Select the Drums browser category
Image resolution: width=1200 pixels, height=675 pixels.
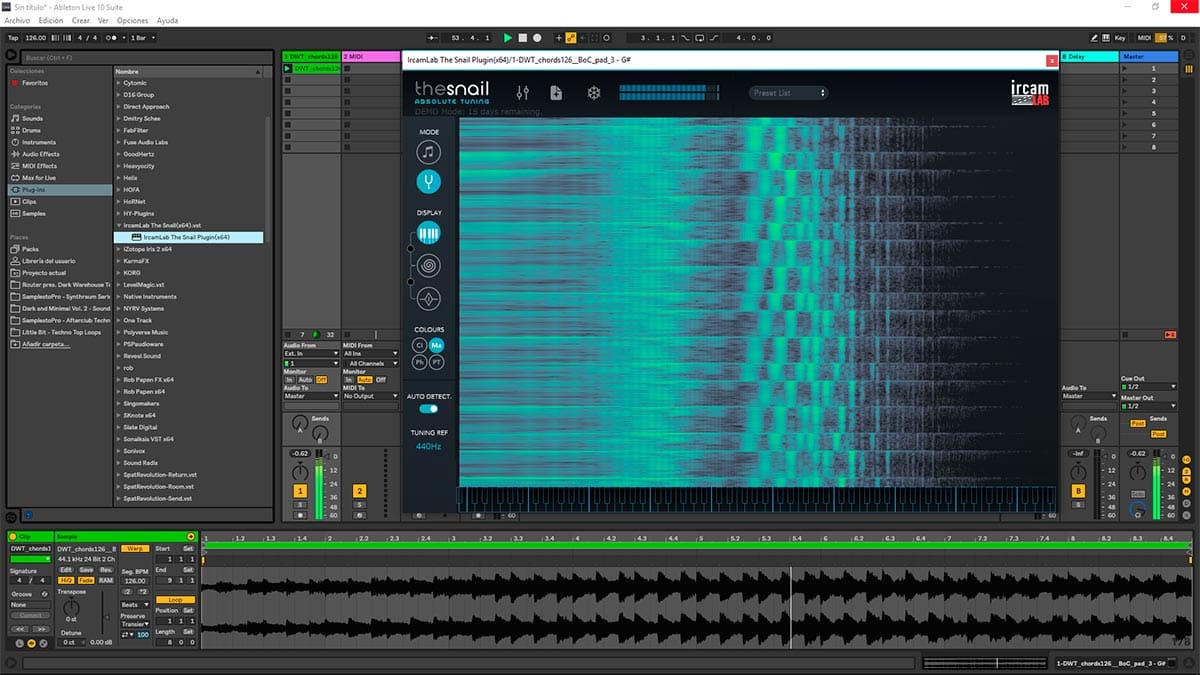coord(33,130)
